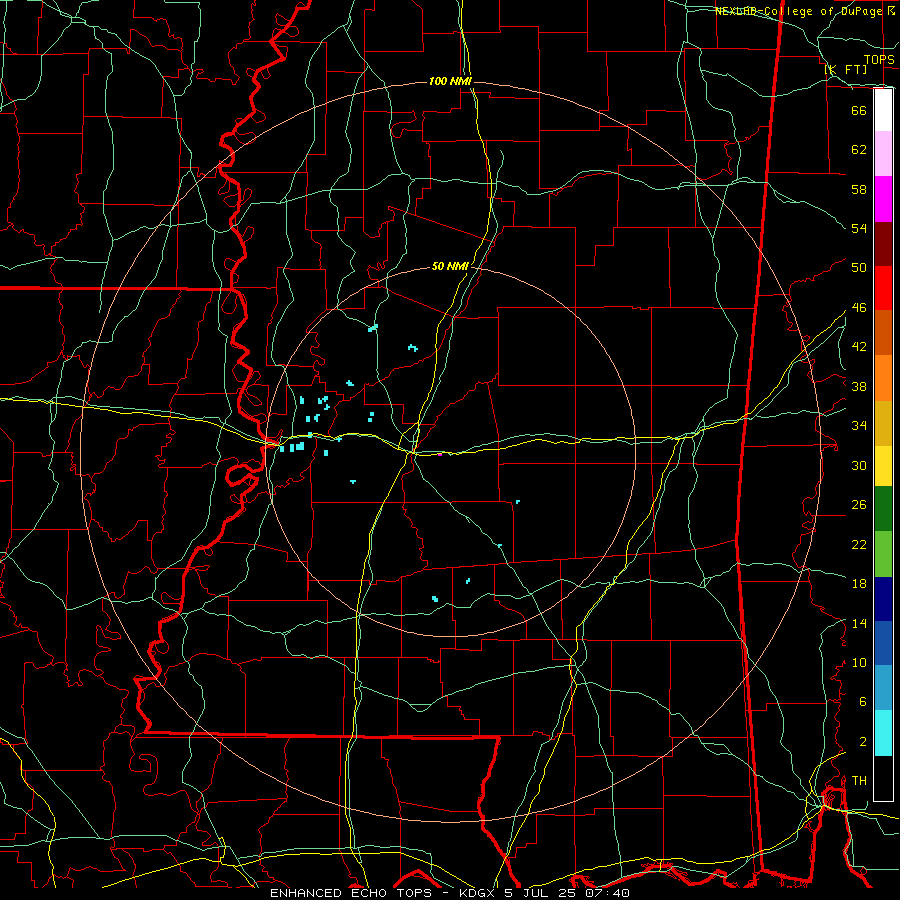Viewport: 900px width, 900px height.
Task: Click the "58" legend value
Action: pos(859,189)
